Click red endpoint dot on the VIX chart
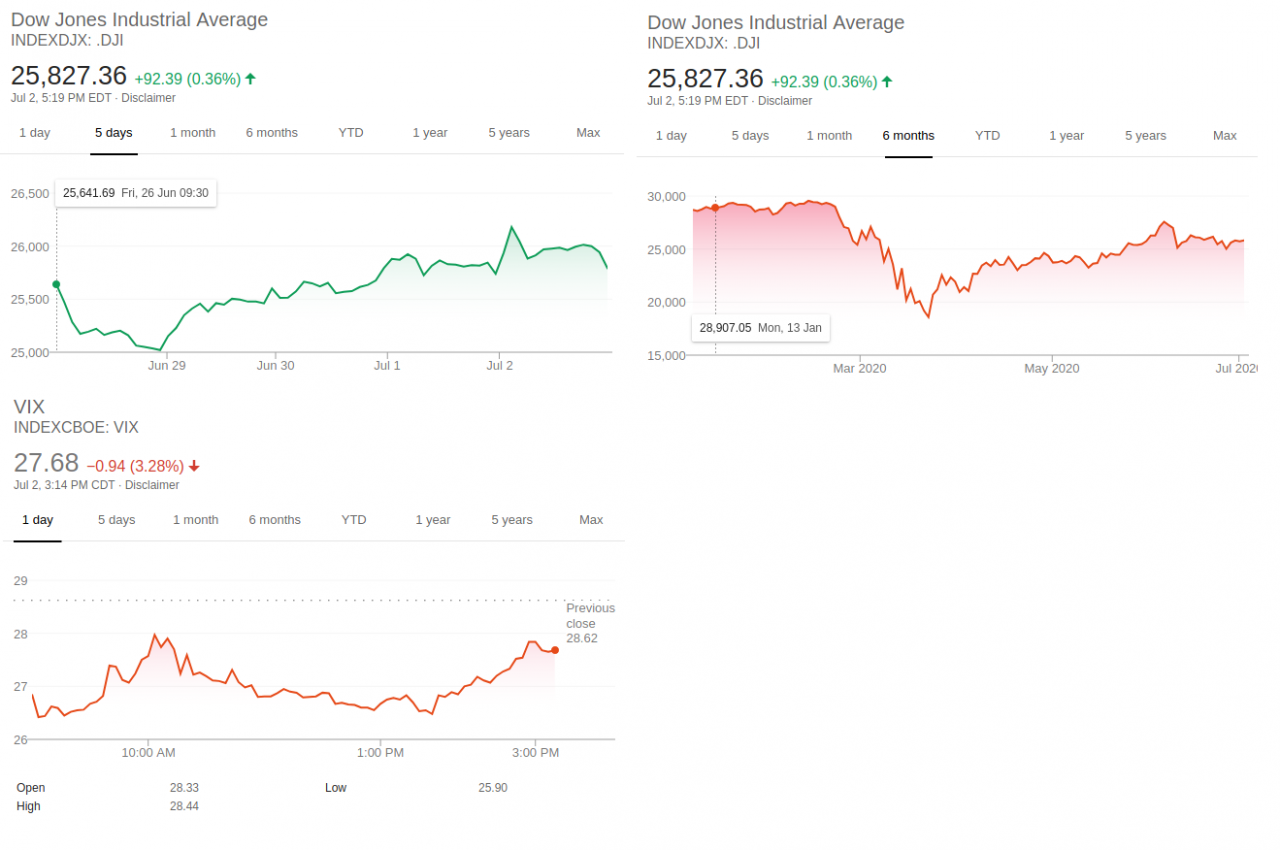 pyautogui.click(x=555, y=650)
